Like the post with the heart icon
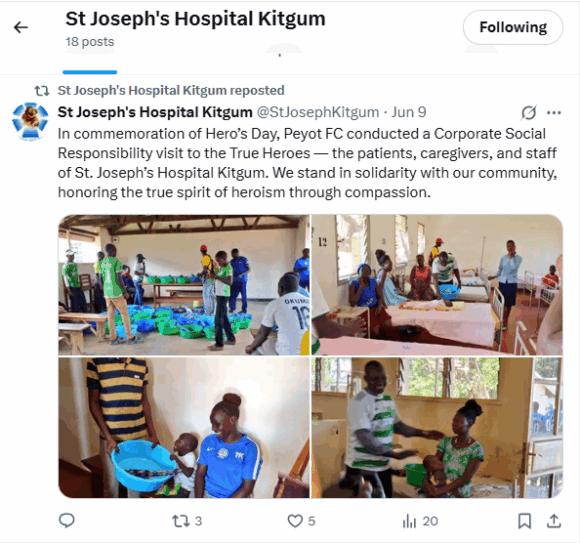This screenshot has height=543, width=580. 301,521
